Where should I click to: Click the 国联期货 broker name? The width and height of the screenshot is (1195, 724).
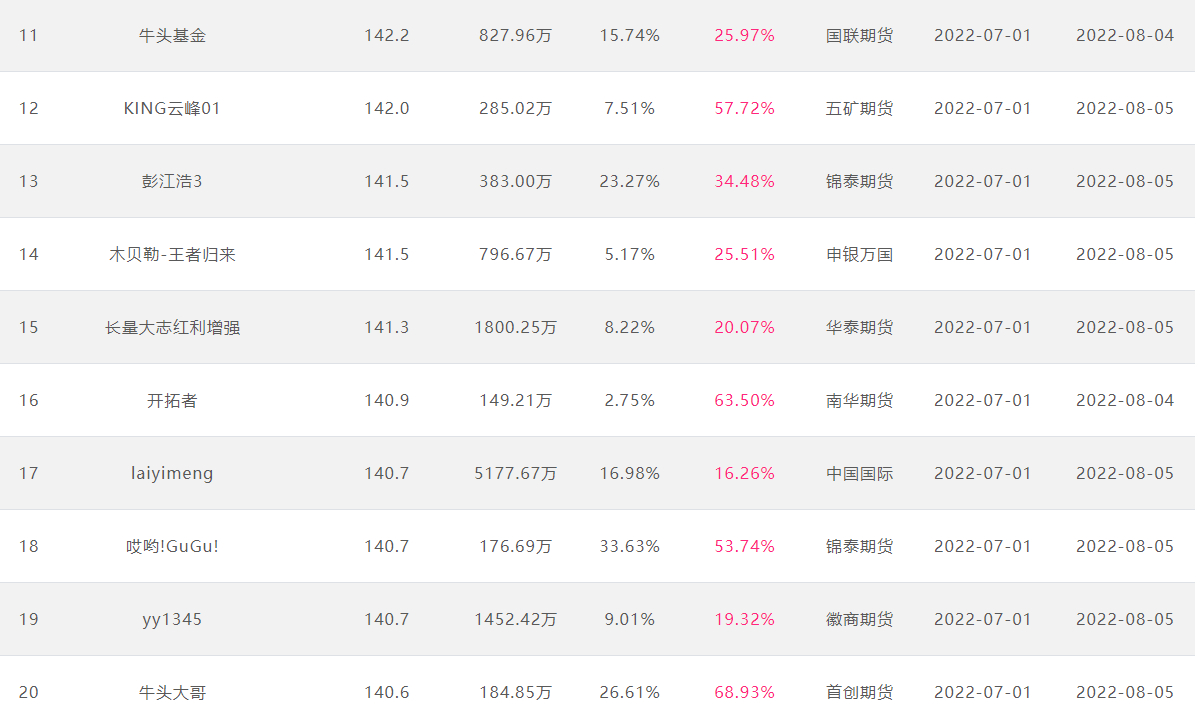860,35
